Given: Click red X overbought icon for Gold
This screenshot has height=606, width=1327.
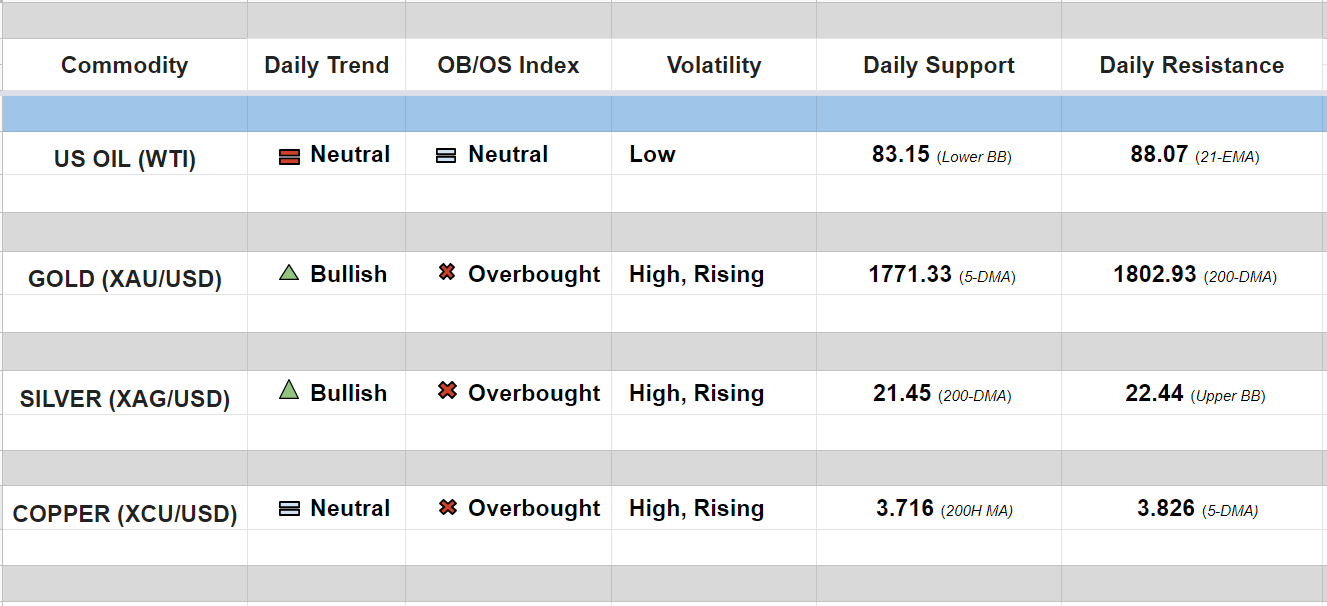Looking at the screenshot, I should click(x=447, y=272).
